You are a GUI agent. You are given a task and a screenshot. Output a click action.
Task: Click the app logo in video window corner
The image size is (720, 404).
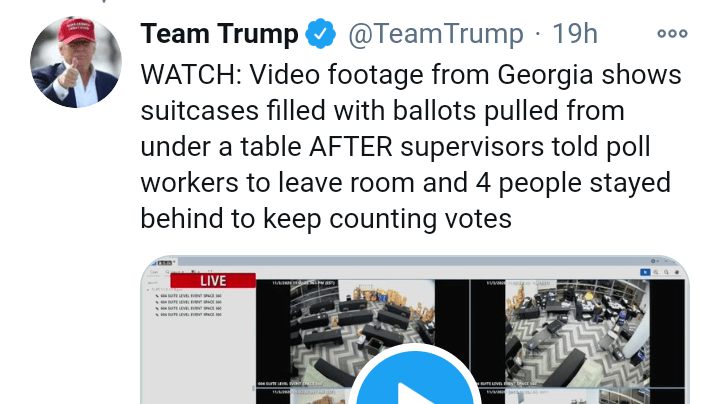coord(164,263)
